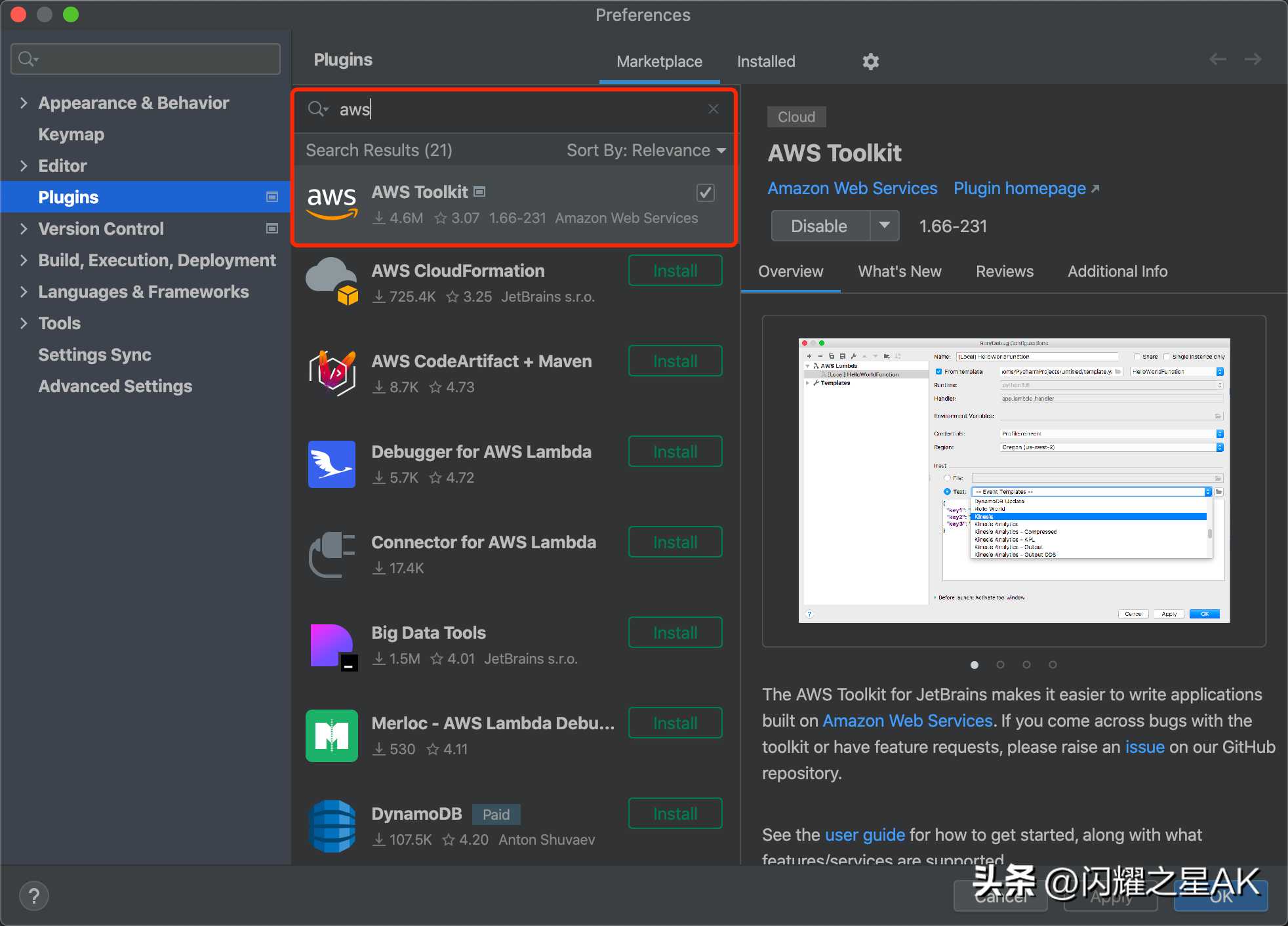1288x926 pixels.
Task: Disable the AWS Toolkit plugin
Action: coord(820,226)
